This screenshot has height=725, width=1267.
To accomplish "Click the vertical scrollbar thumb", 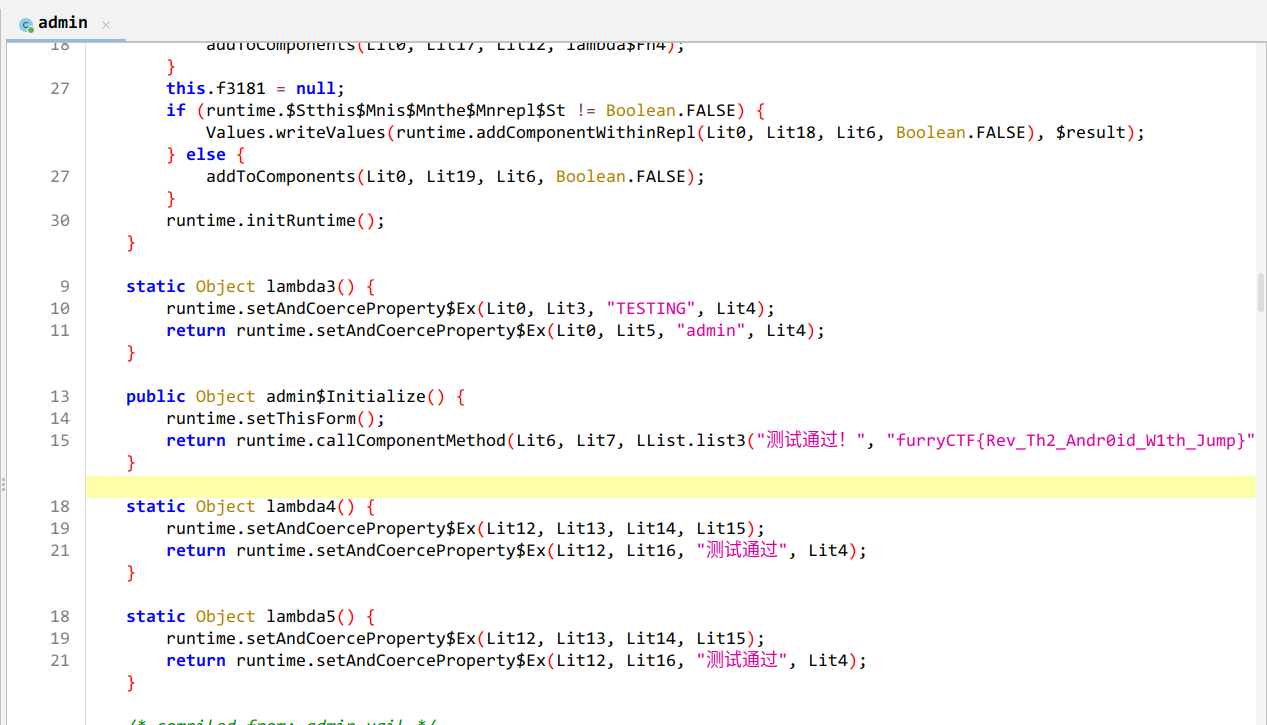I will click(1260, 291).
